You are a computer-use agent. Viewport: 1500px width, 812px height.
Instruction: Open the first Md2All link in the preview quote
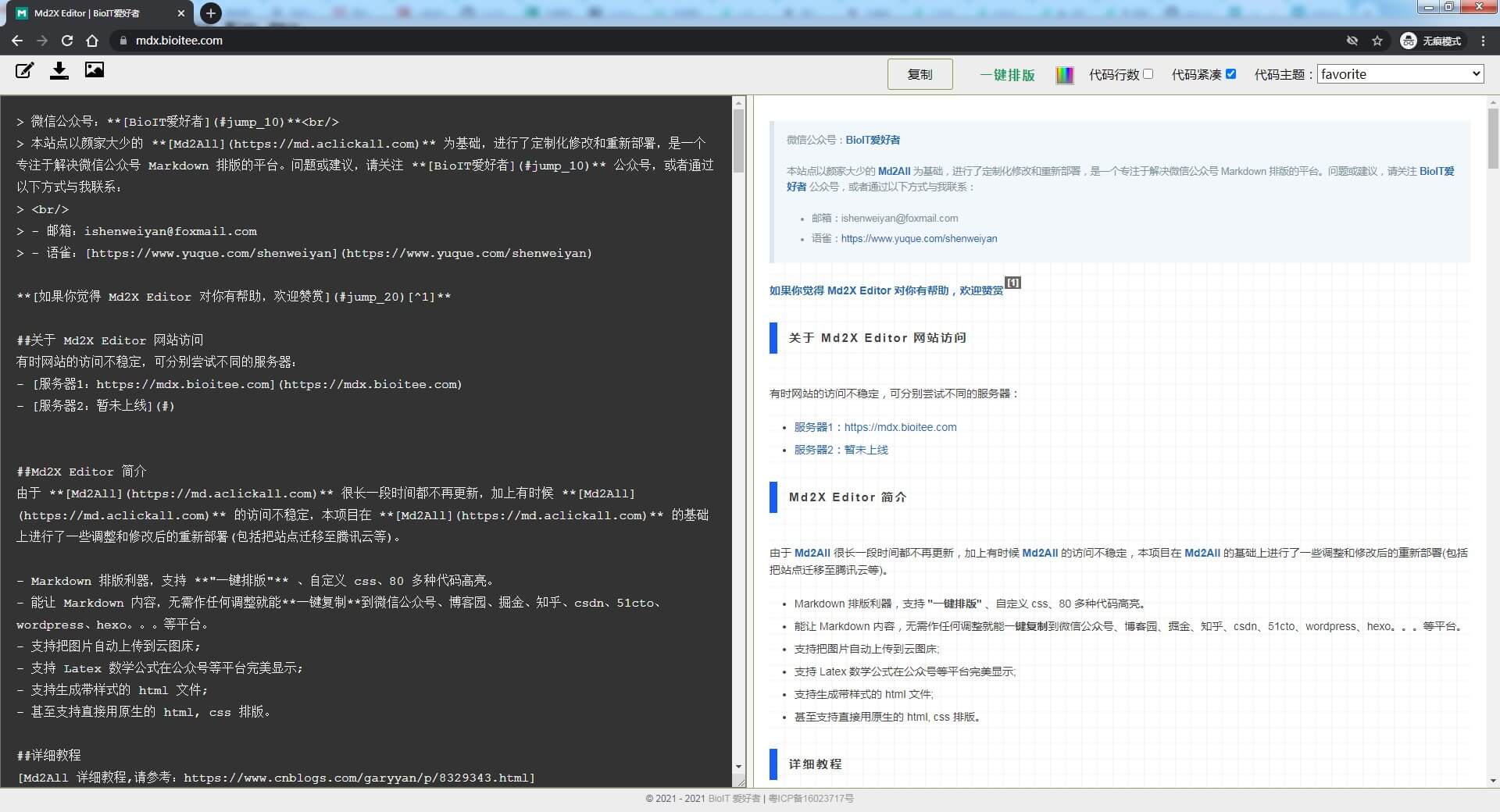tap(894, 171)
